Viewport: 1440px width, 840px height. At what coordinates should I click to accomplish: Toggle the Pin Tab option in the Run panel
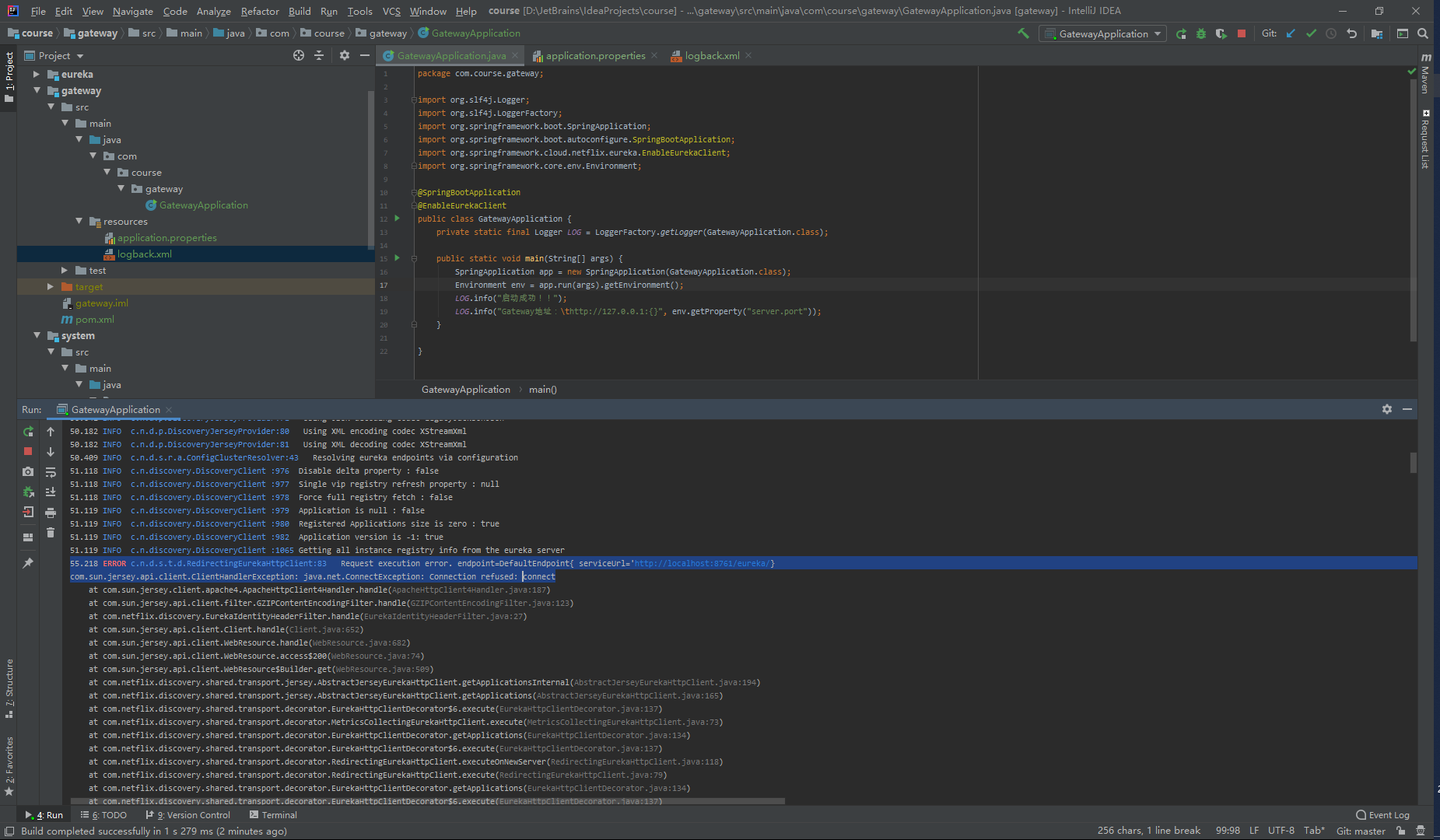pos(28,562)
